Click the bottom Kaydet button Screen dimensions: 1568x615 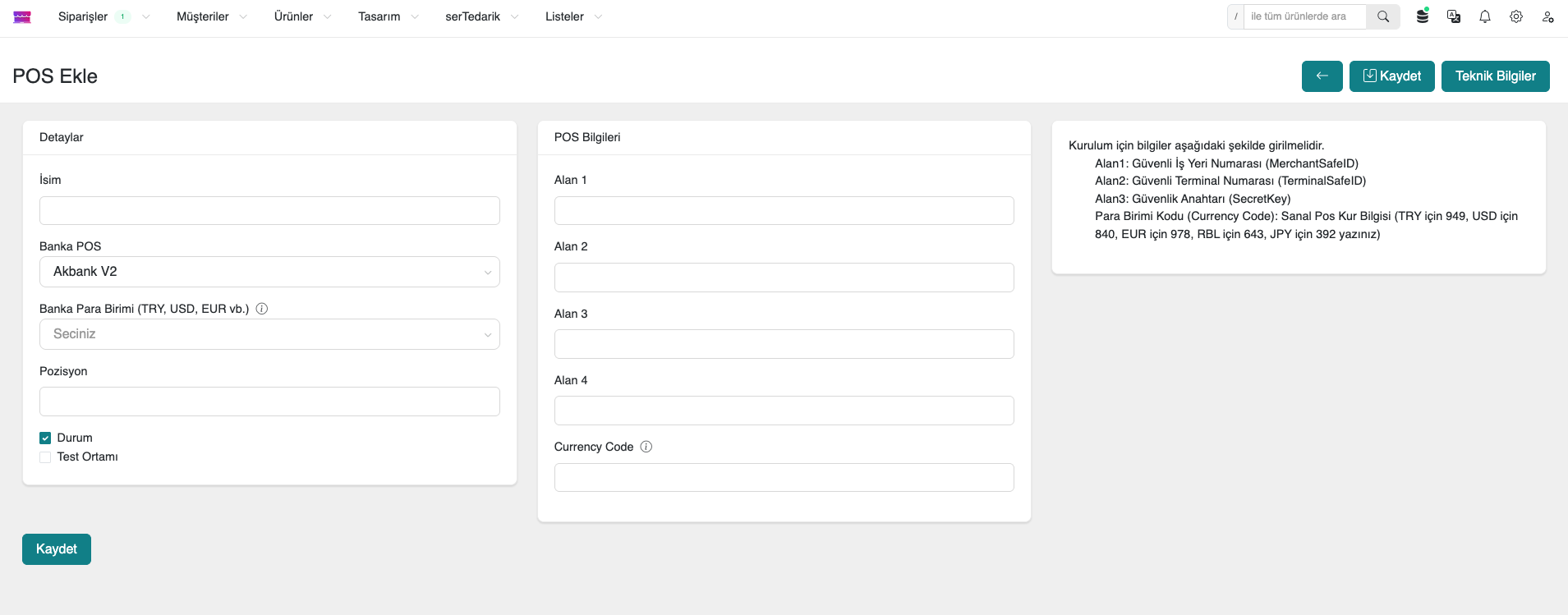coord(57,549)
